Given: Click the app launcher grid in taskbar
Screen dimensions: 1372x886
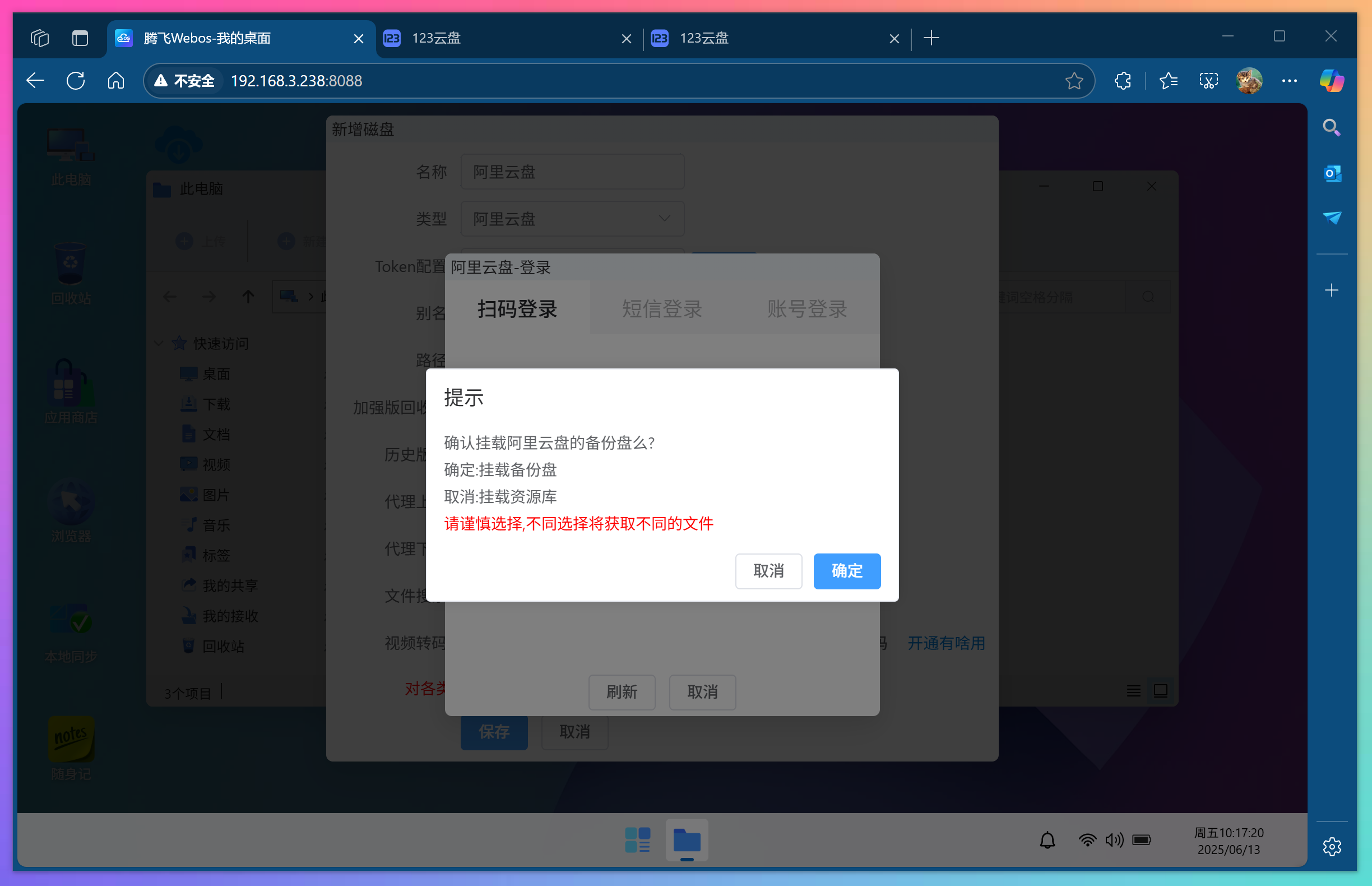Looking at the screenshot, I should (x=637, y=841).
